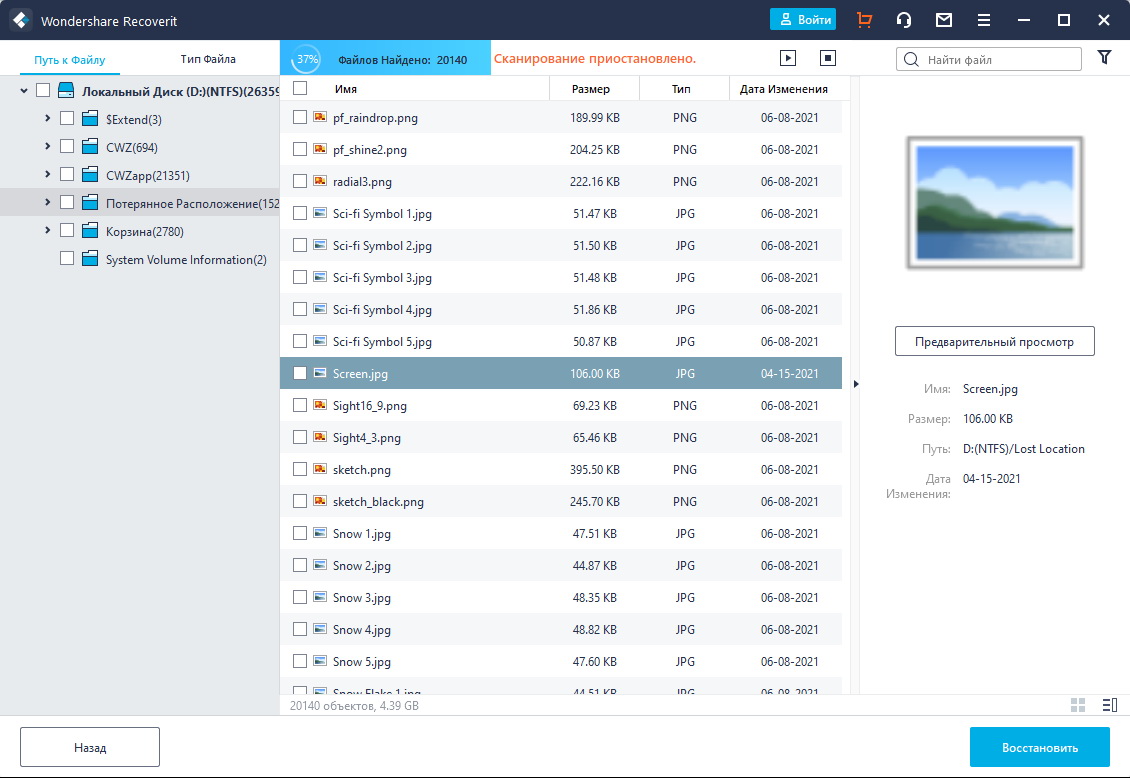The height and width of the screenshot is (778, 1130).
Task: Open the shopping cart icon
Action: [864, 20]
